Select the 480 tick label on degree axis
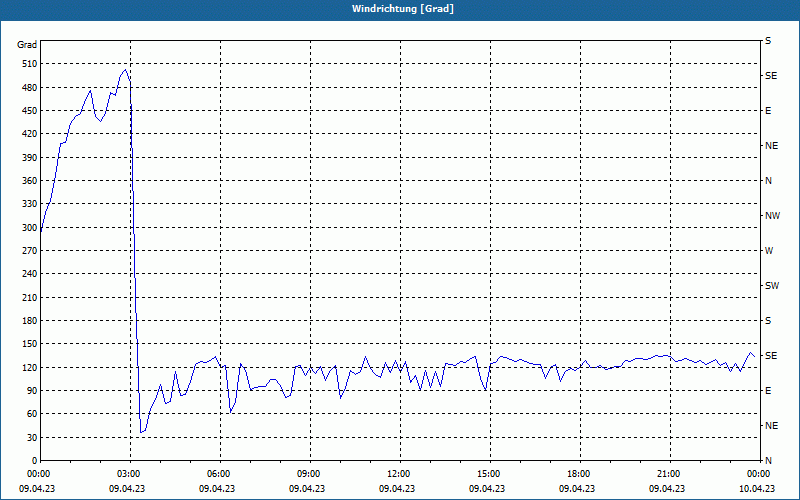Screen dimensions: 800x500 pyautogui.click(x=30, y=88)
